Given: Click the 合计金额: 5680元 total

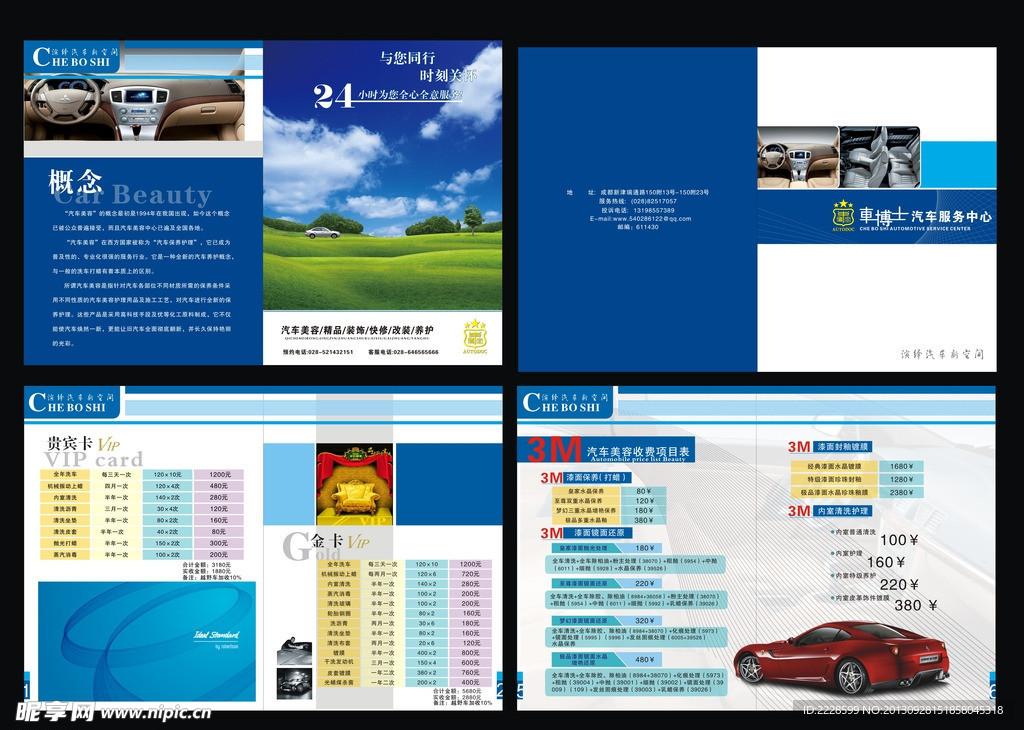Looking at the screenshot, I should coord(457,691).
